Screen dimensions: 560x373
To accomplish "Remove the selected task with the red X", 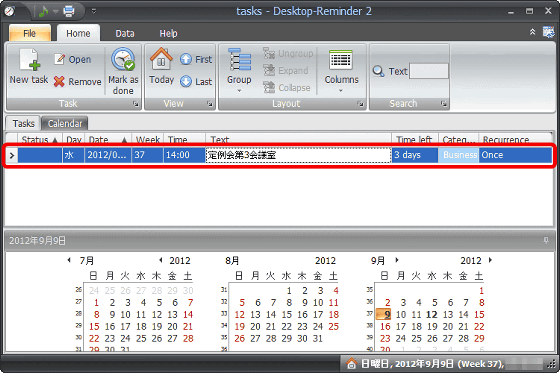I will tap(59, 82).
